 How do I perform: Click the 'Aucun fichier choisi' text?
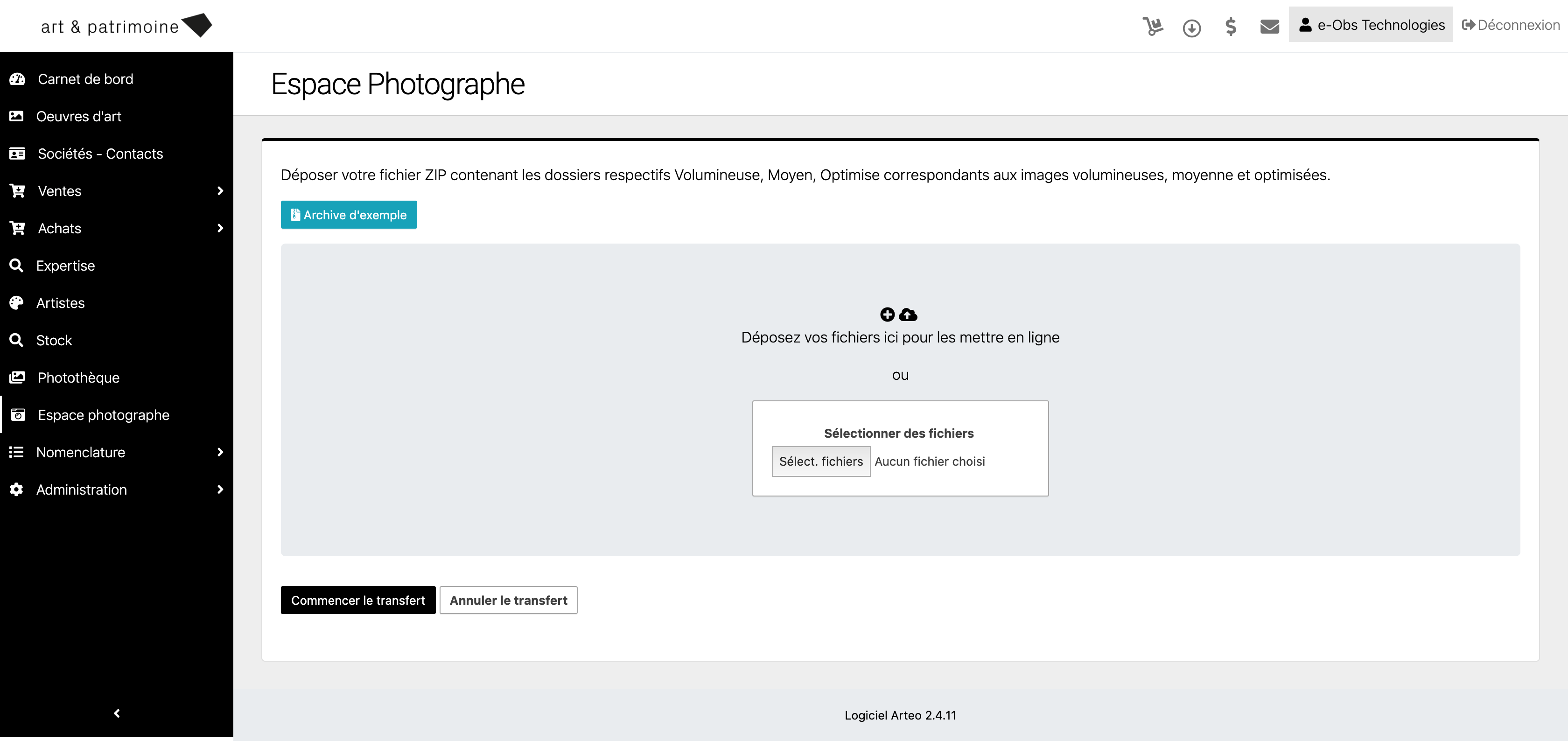tap(930, 461)
